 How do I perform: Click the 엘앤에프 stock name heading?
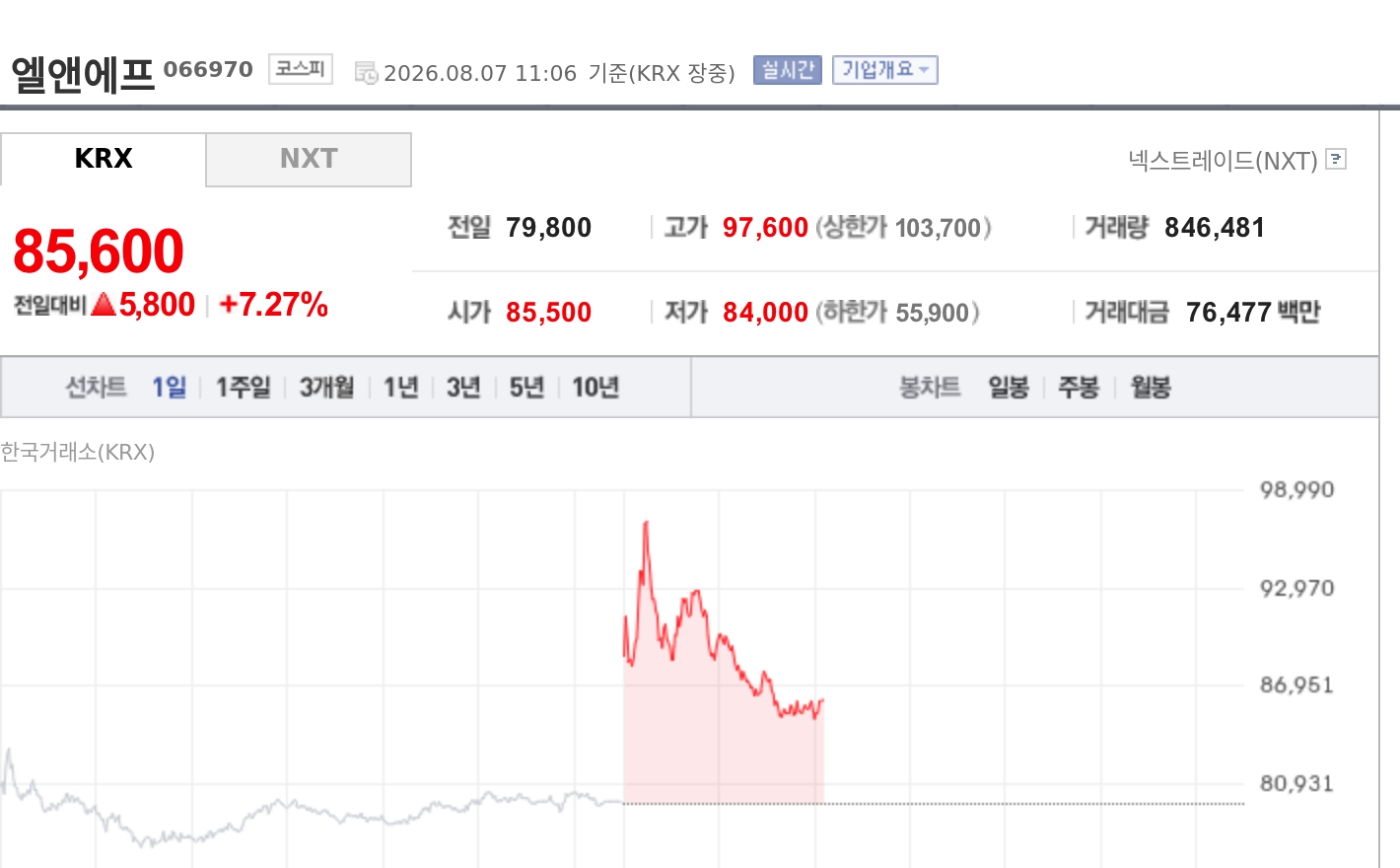83,74
